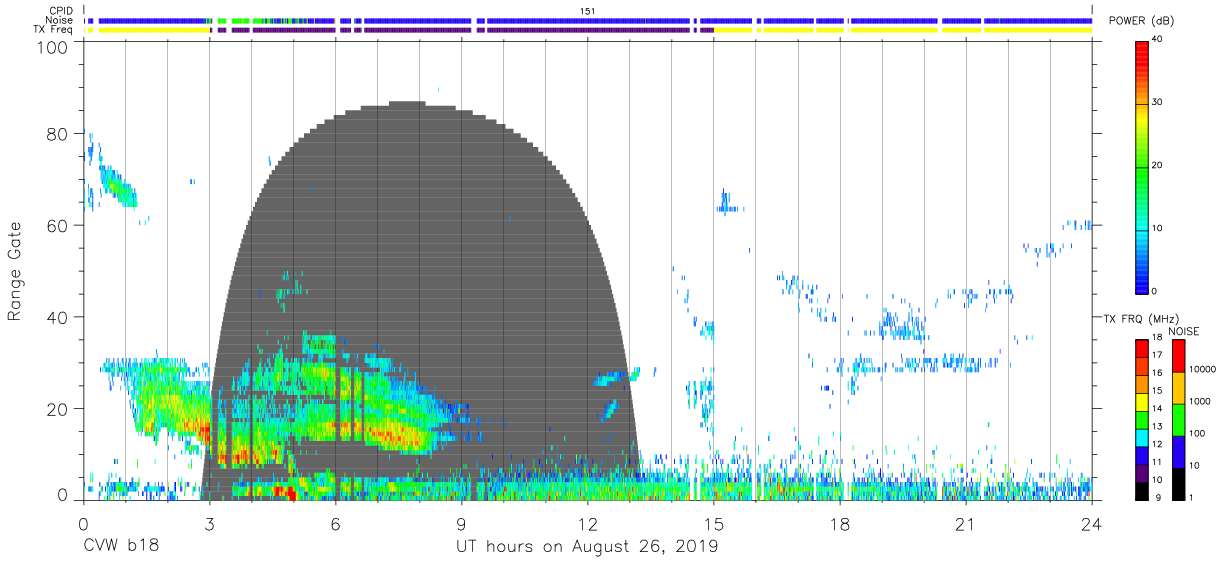This screenshot has height=567, width=1228.
Task: Click the NOISE colorbar tick label 10000
Action: (1202, 371)
